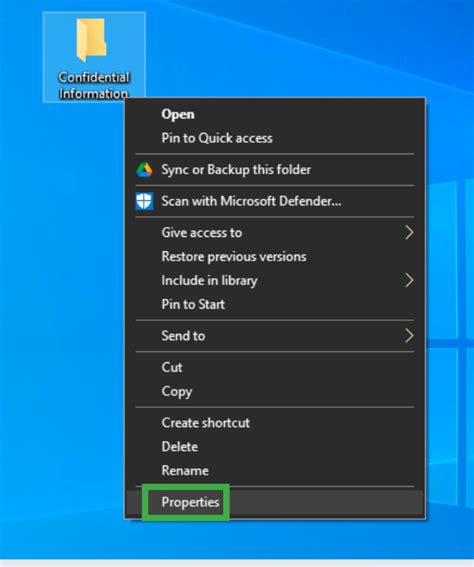Select the Confidential Information folder icon

point(92,40)
